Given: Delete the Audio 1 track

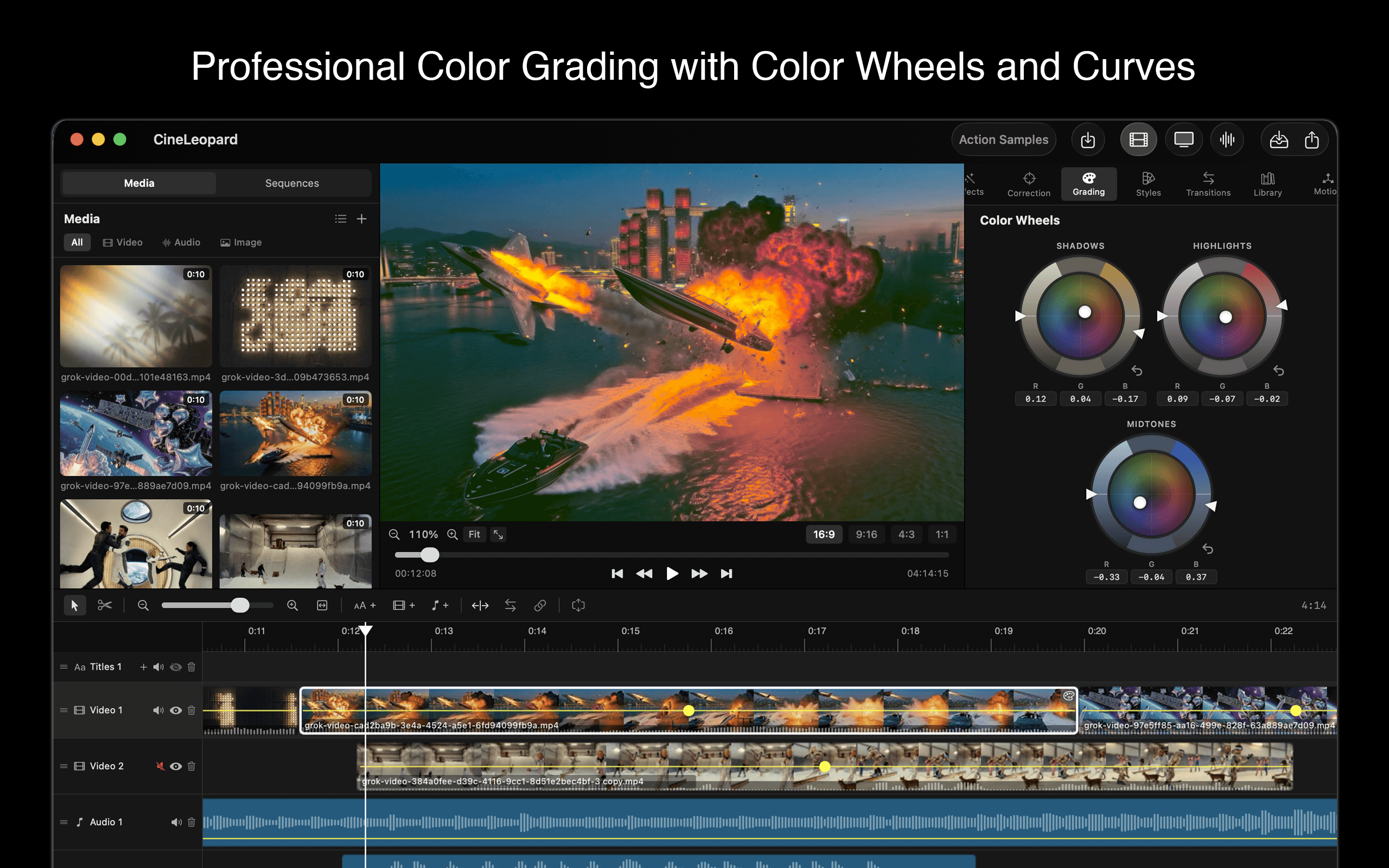Looking at the screenshot, I should (x=192, y=822).
